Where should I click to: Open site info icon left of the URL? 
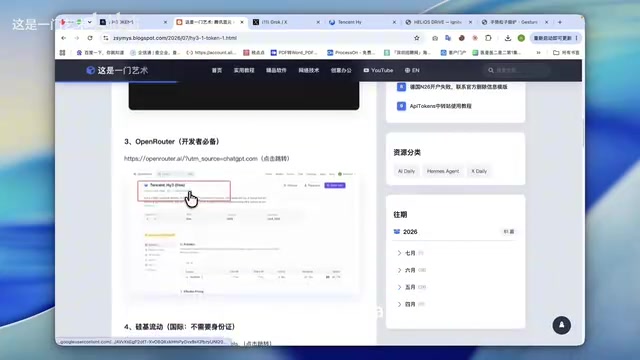(x=106, y=38)
